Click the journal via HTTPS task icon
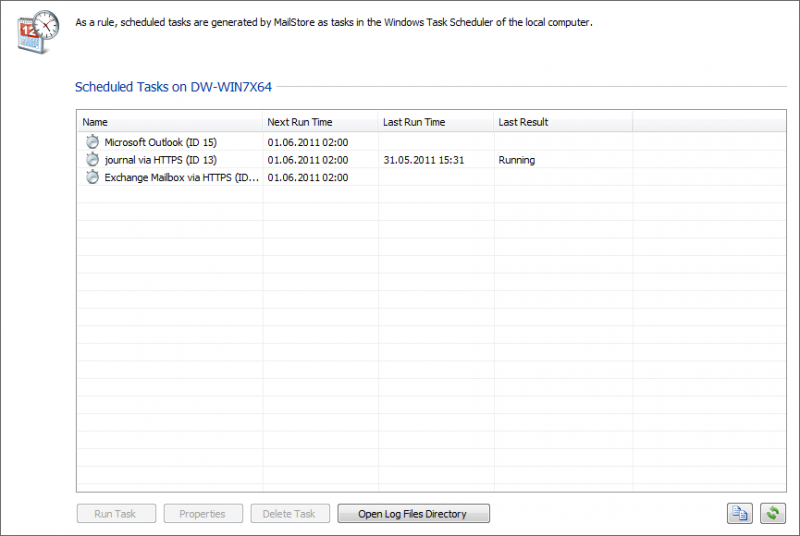Viewport: 800px width, 536px height. pyautogui.click(x=93, y=160)
